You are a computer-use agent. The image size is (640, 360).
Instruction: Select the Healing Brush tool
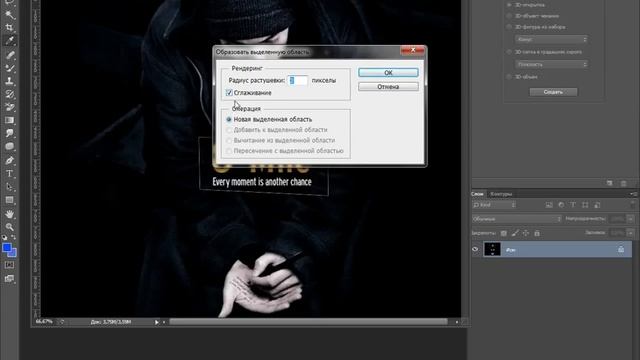pyautogui.click(x=9, y=55)
